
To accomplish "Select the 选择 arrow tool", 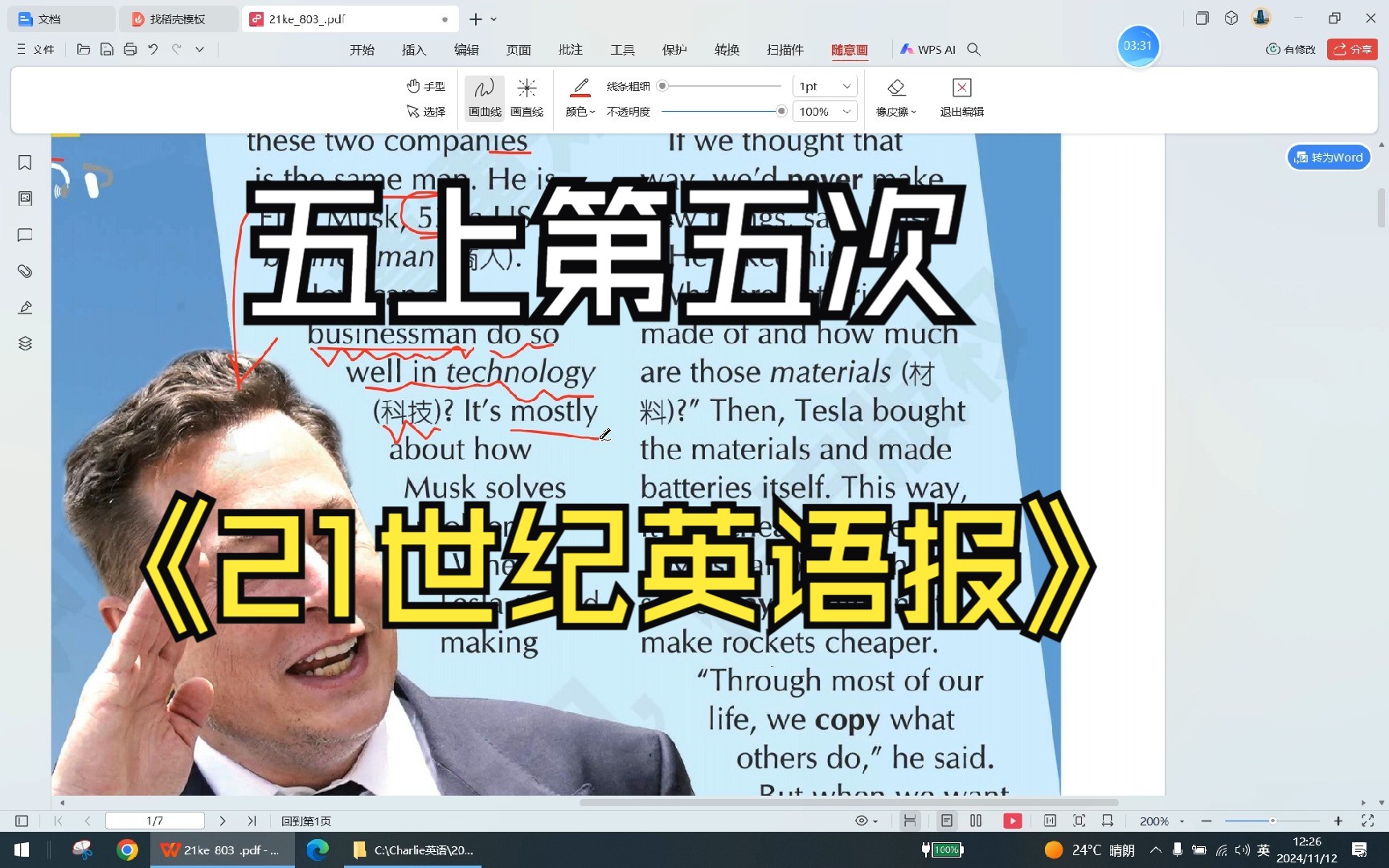I will click(x=426, y=112).
